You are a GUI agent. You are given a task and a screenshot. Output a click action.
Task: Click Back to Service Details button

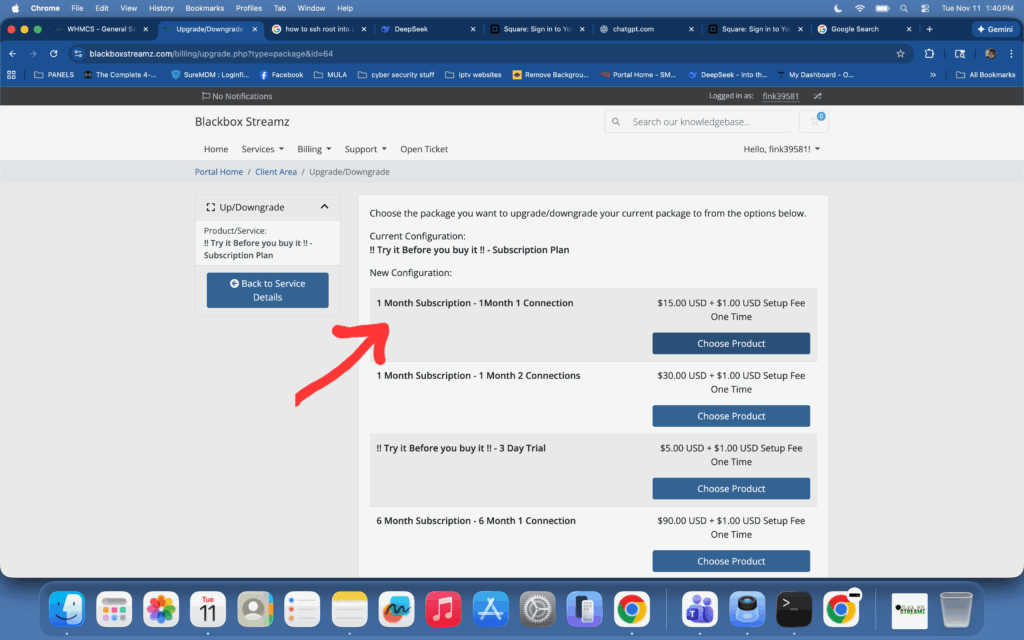tap(267, 290)
